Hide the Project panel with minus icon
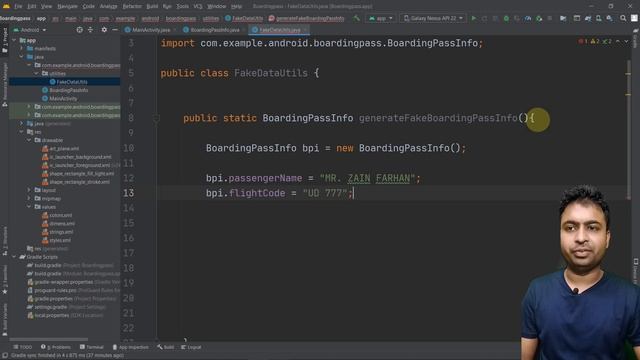Viewport: 640px width, 360px height. (x=115, y=30)
